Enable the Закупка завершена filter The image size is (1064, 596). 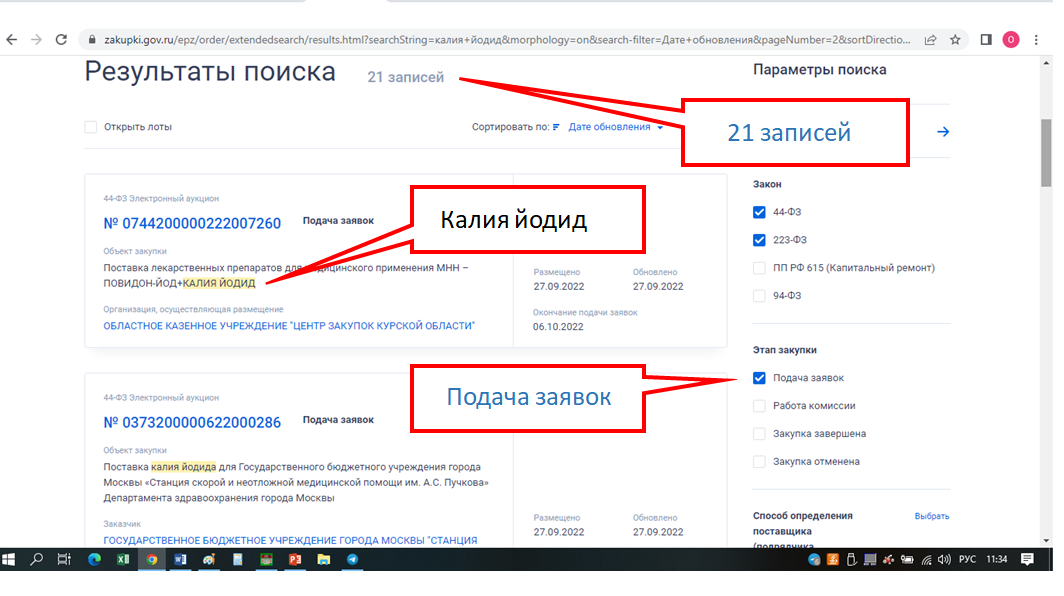click(760, 433)
